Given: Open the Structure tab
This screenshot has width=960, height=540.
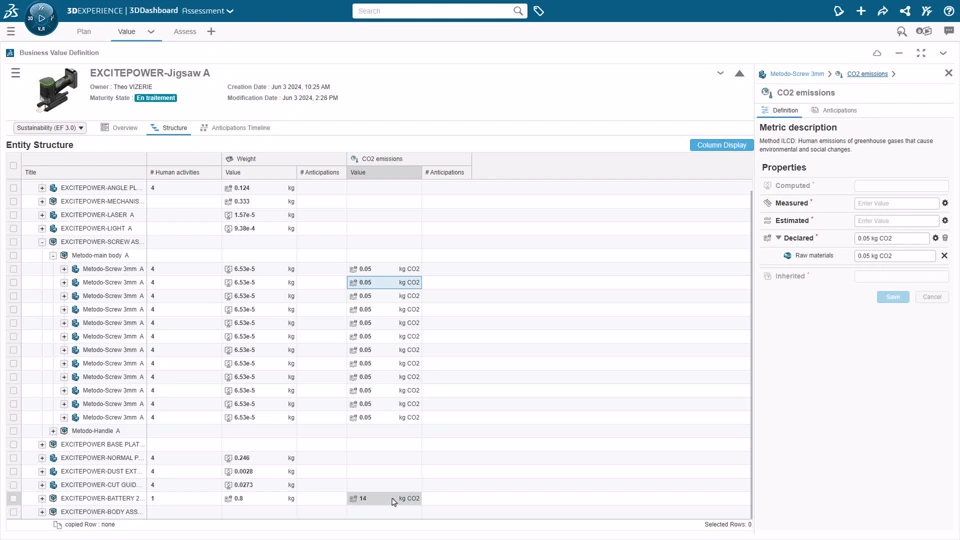Looking at the screenshot, I should tap(169, 128).
